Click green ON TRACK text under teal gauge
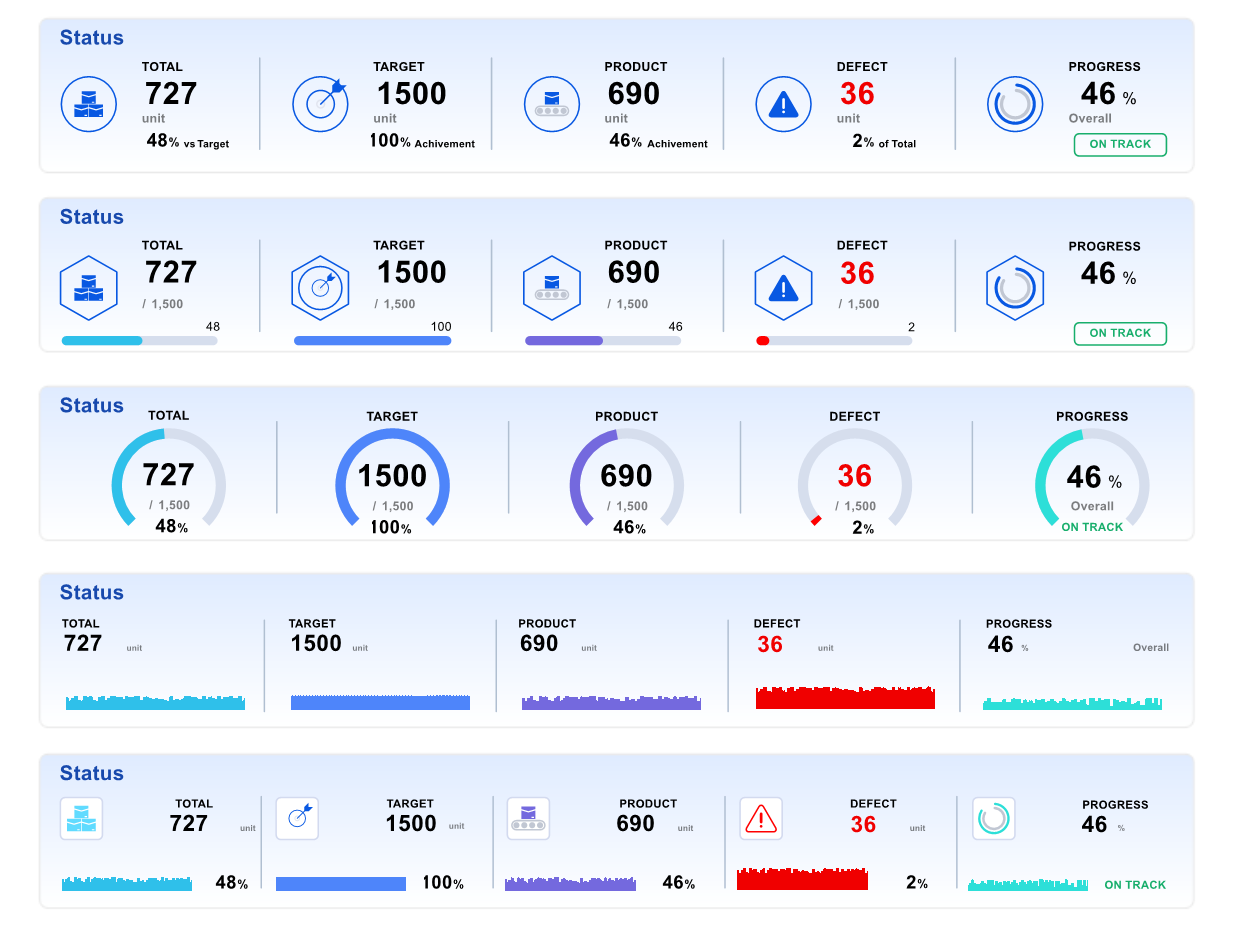This screenshot has width=1234, height=925. click(x=1092, y=527)
